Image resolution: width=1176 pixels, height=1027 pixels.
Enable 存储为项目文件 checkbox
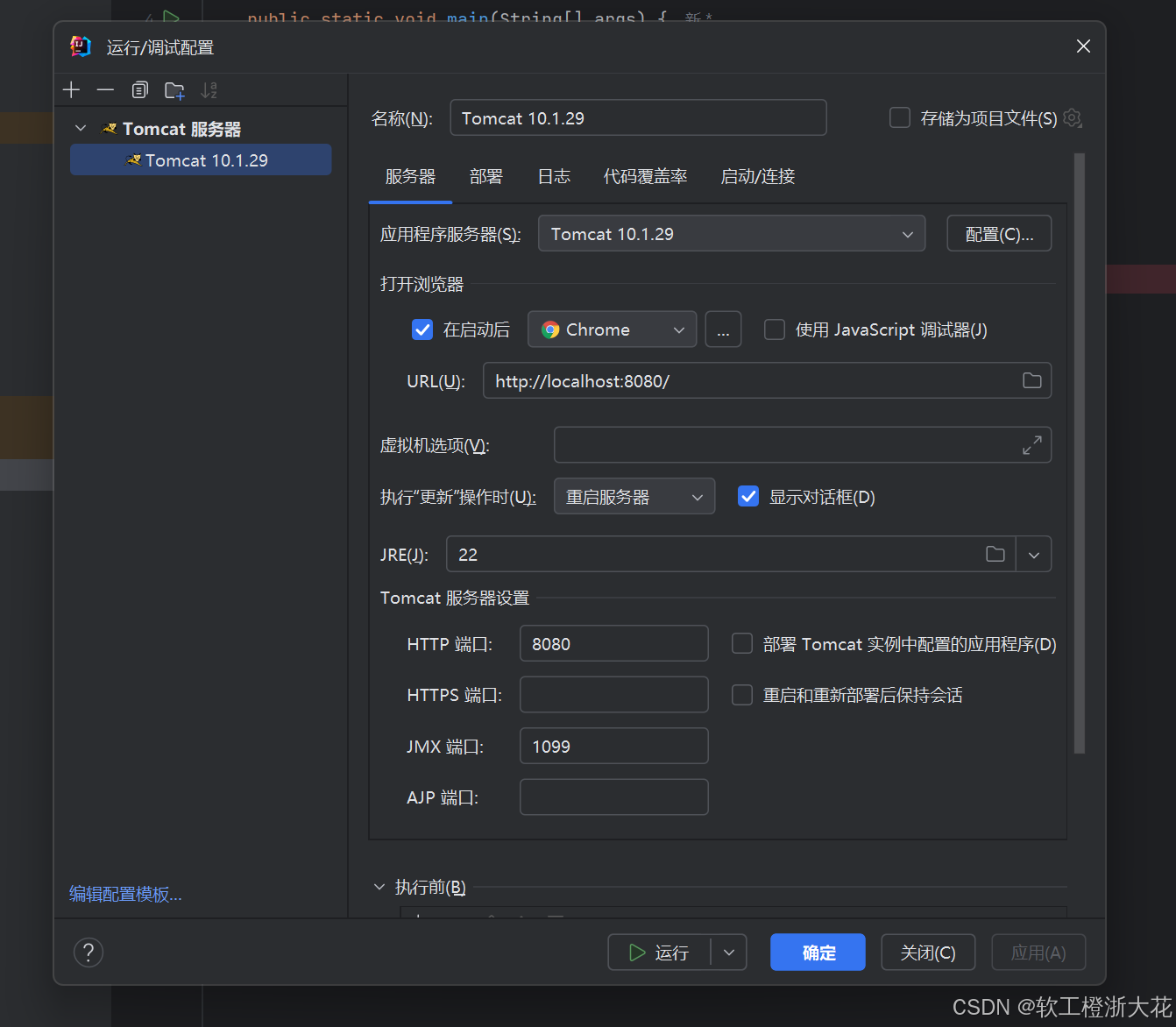(x=900, y=117)
